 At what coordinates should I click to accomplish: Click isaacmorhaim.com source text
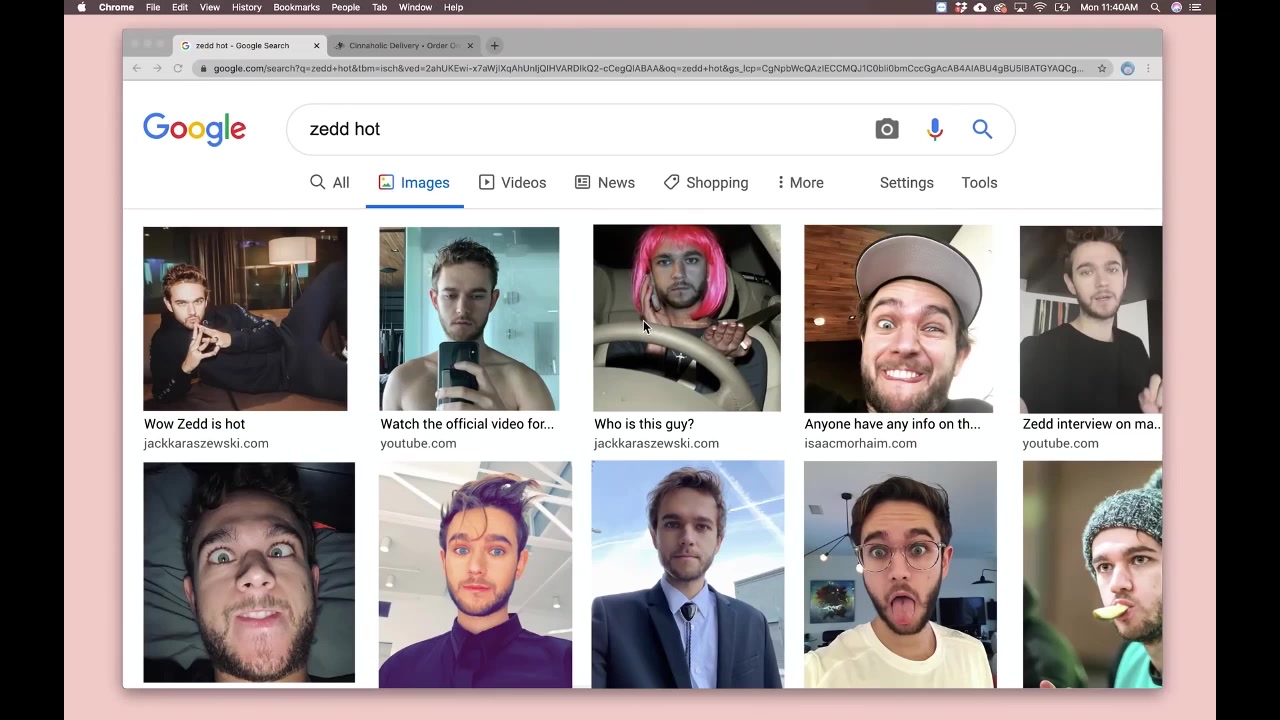(860, 443)
